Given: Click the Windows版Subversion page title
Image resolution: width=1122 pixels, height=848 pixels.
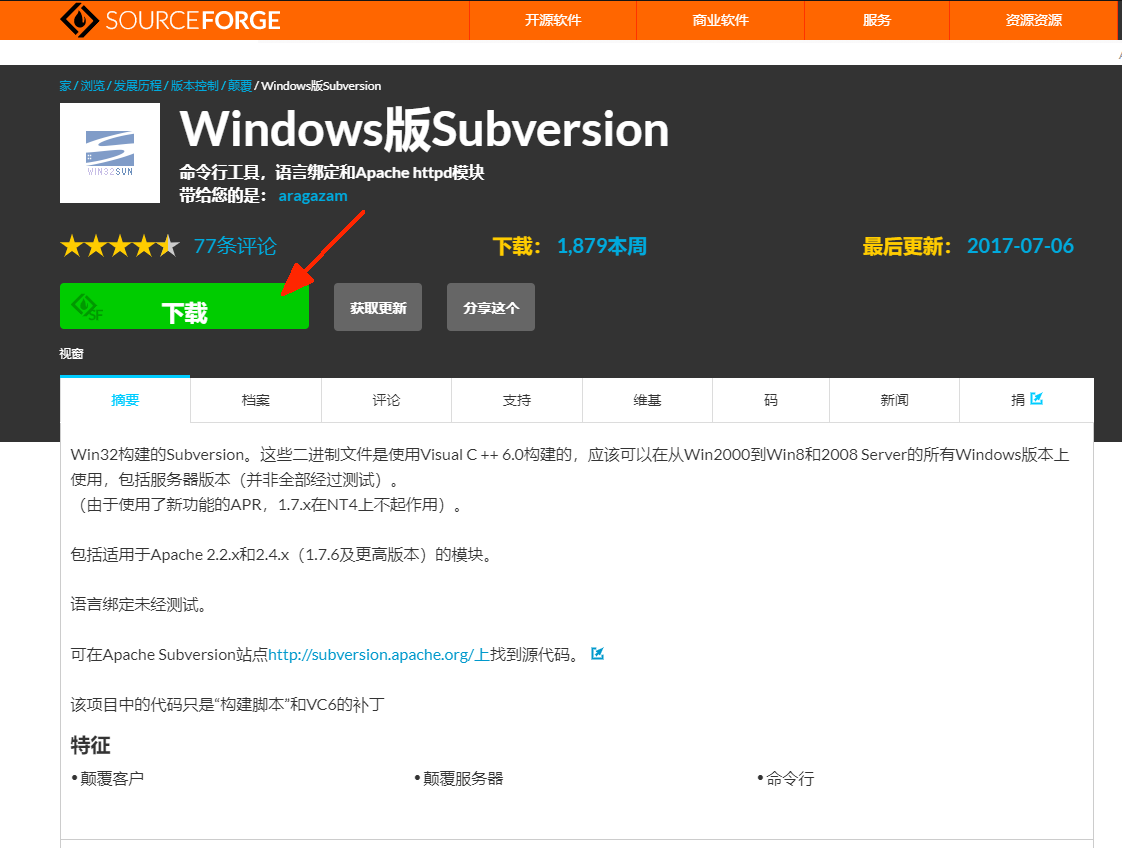Looking at the screenshot, I should coord(424,130).
